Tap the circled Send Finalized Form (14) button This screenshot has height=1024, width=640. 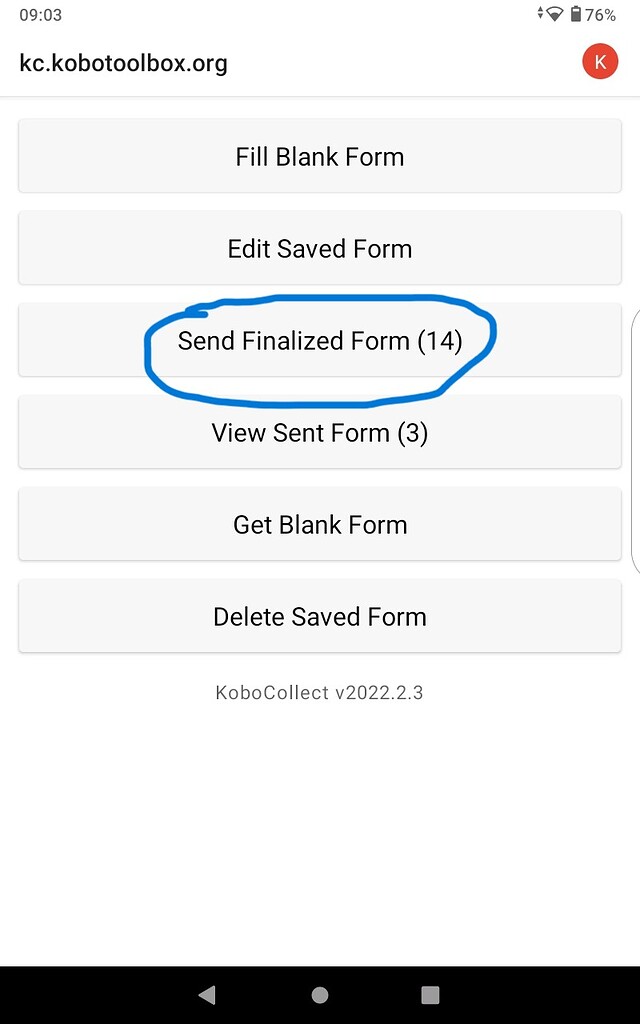(x=320, y=340)
